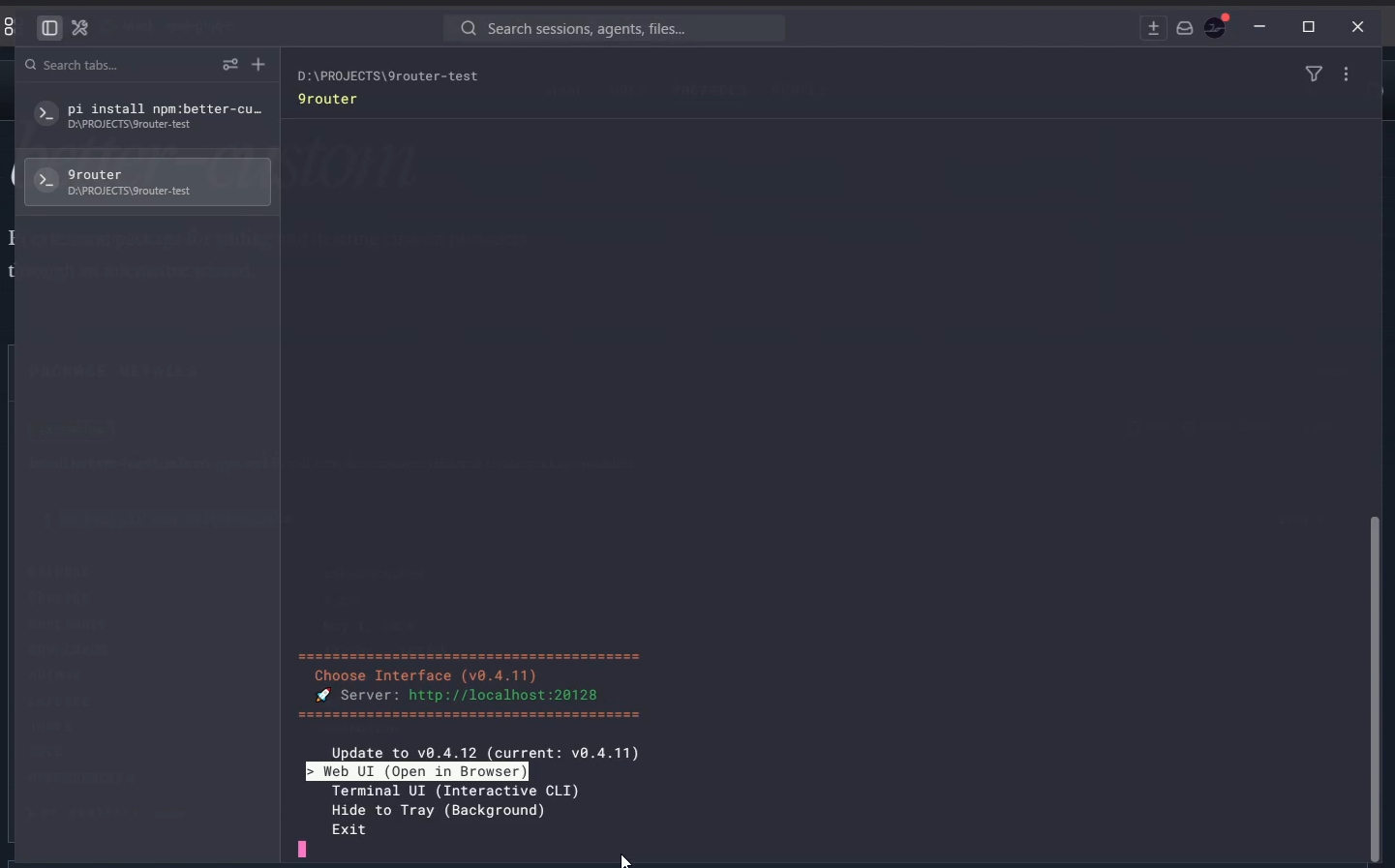Screen dimensions: 1395x868
Task: Focus the Search sessions, agents, files field
Action: click(616, 29)
